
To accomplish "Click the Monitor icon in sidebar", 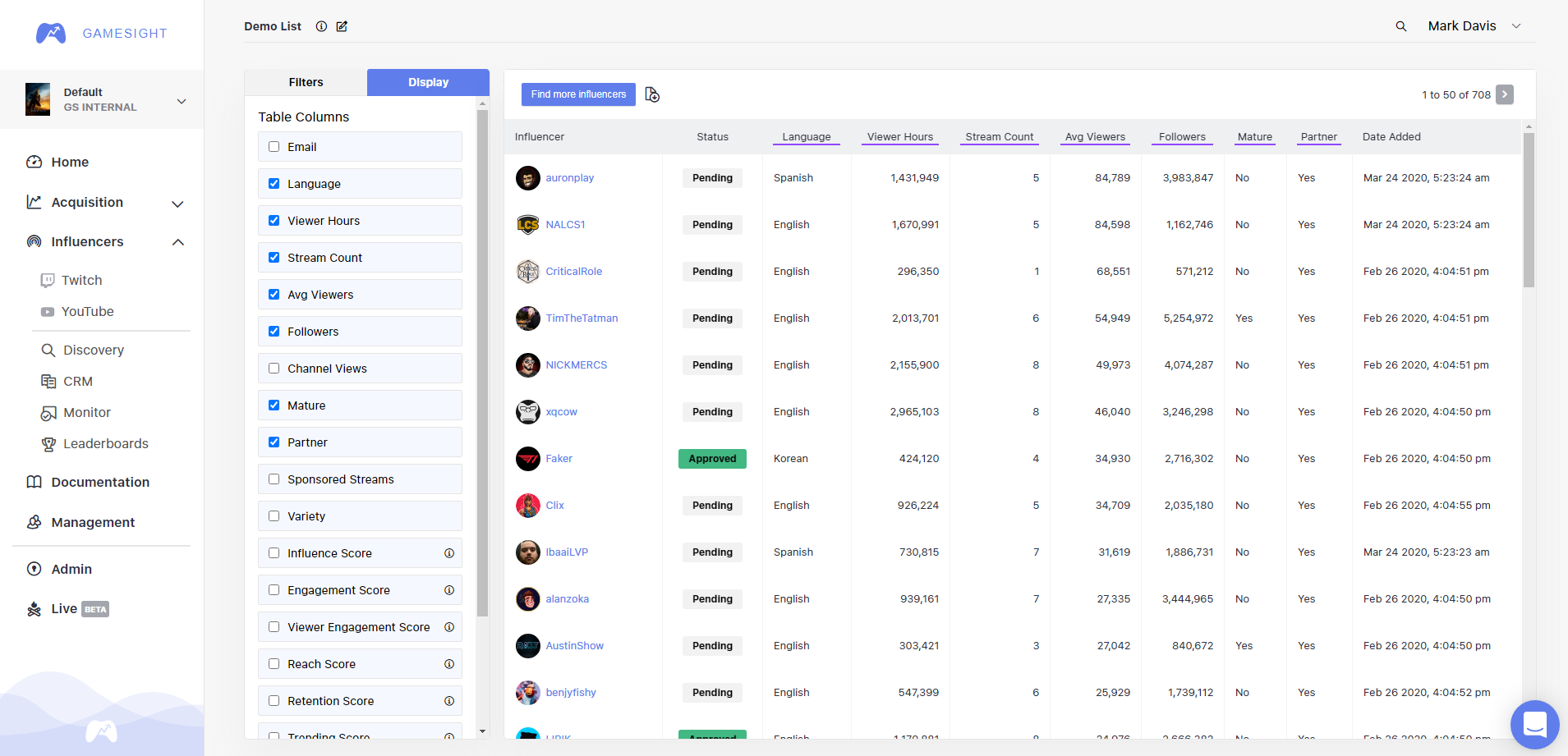I will point(48,413).
